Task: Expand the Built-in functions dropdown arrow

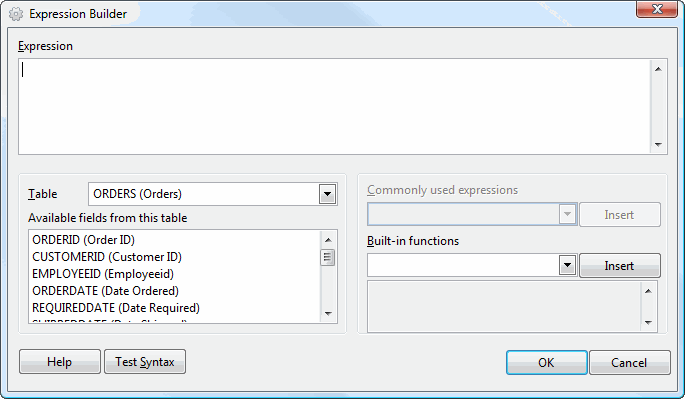Action: (x=567, y=265)
